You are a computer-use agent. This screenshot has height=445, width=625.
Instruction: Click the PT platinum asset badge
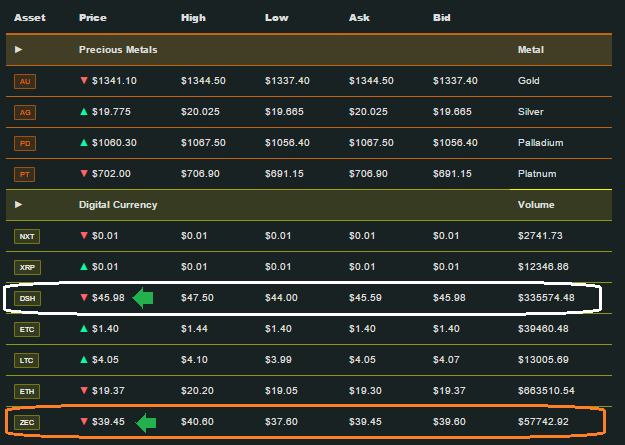tap(24, 174)
